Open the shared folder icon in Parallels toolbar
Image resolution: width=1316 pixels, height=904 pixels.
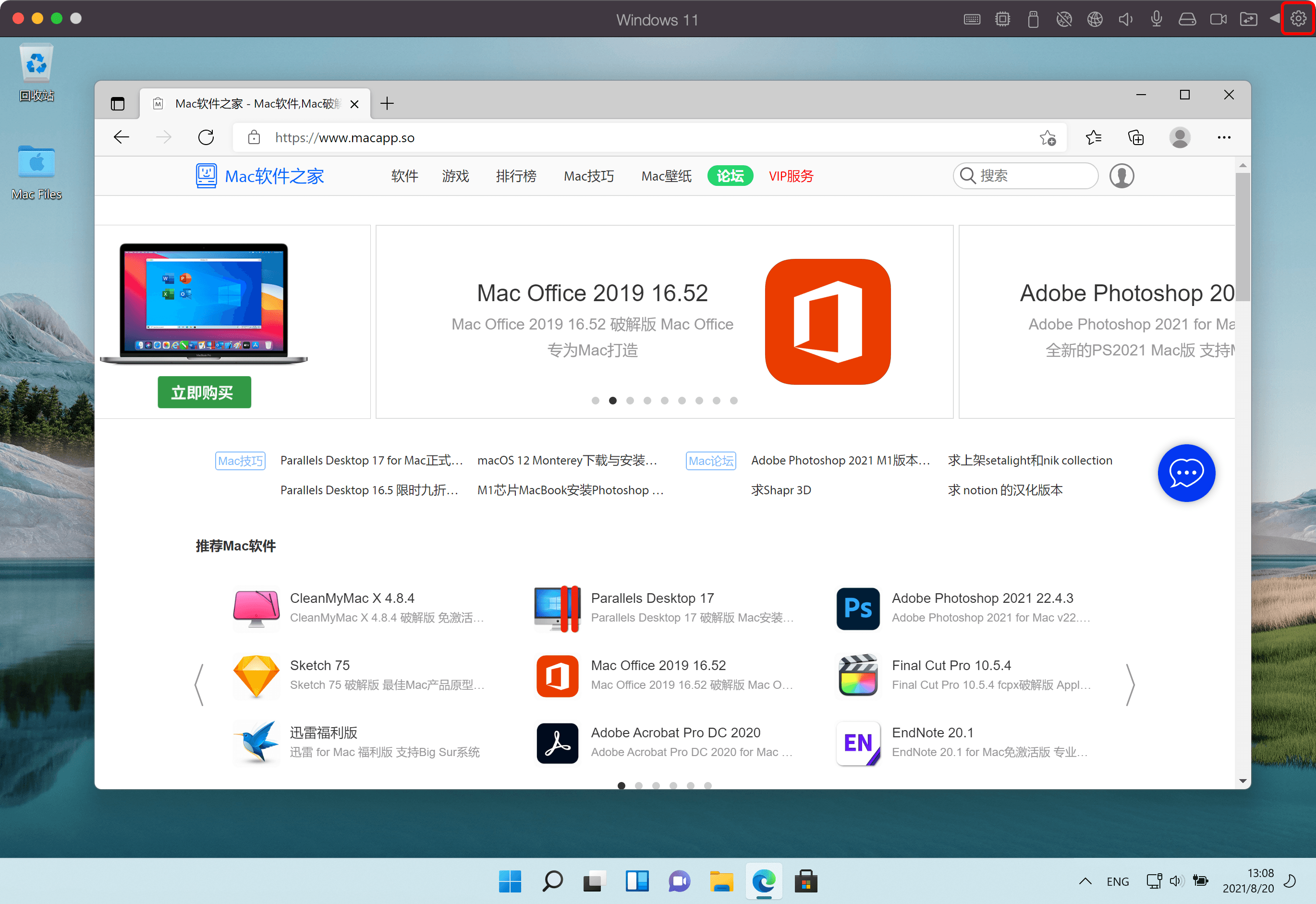tap(1249, 20)
